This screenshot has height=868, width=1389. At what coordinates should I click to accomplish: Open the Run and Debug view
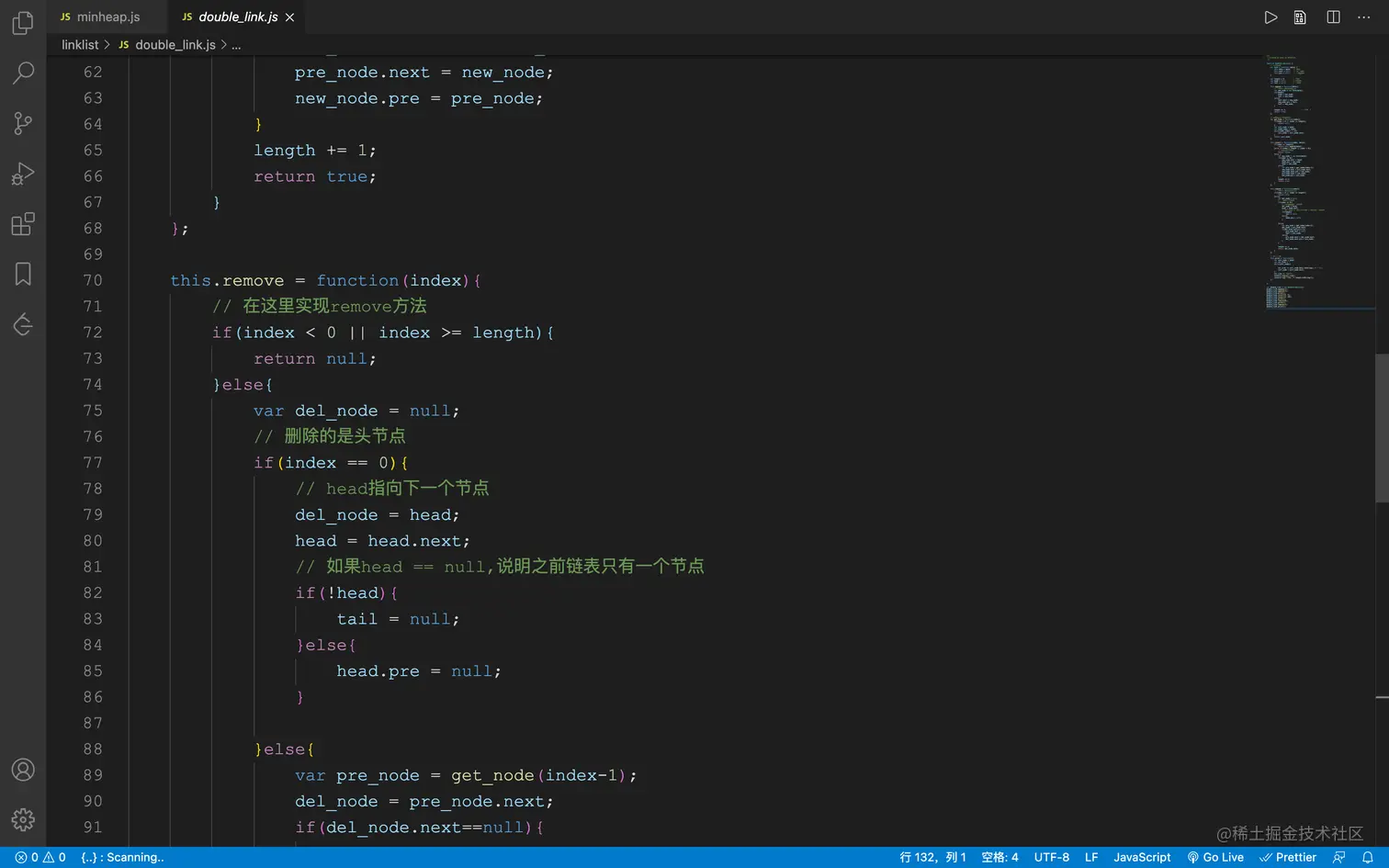[x=23, y=174]
